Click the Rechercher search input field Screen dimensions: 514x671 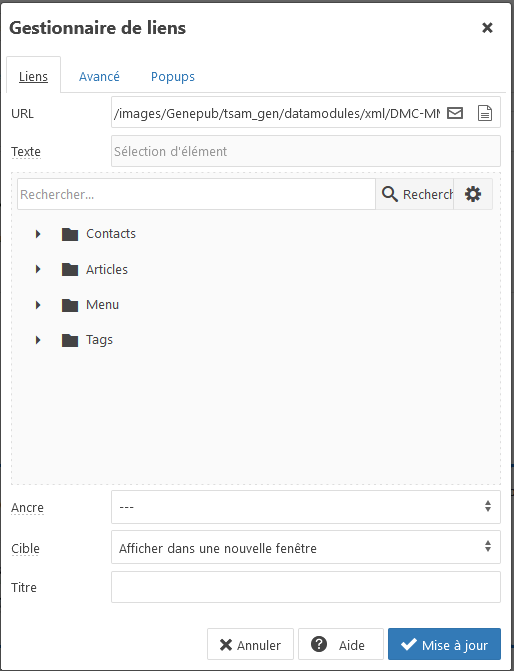pyautogui.click(x=196, y=194)
